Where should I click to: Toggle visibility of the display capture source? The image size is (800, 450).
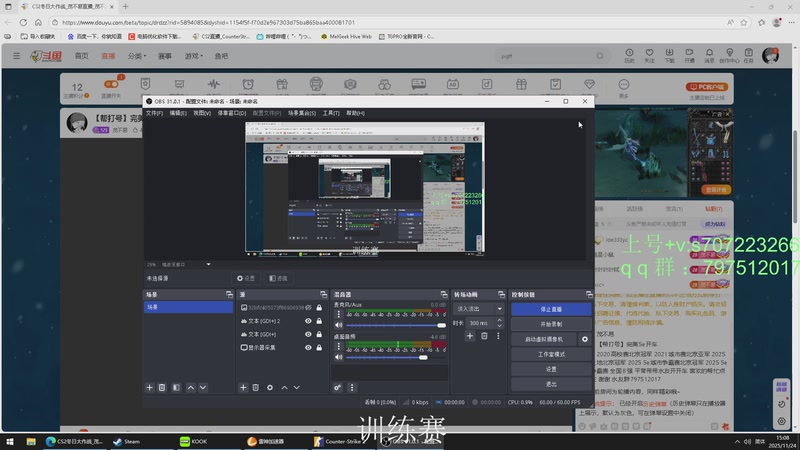[308, 347]
